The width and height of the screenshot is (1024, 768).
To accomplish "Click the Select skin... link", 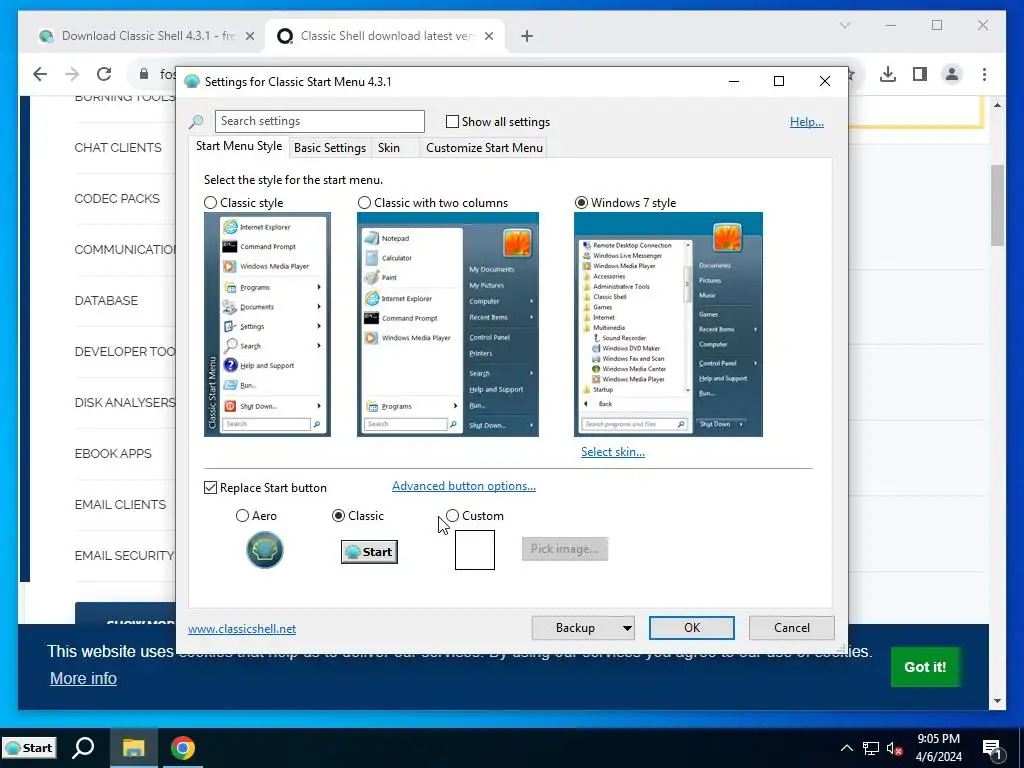I will click(x=613, y=452).
